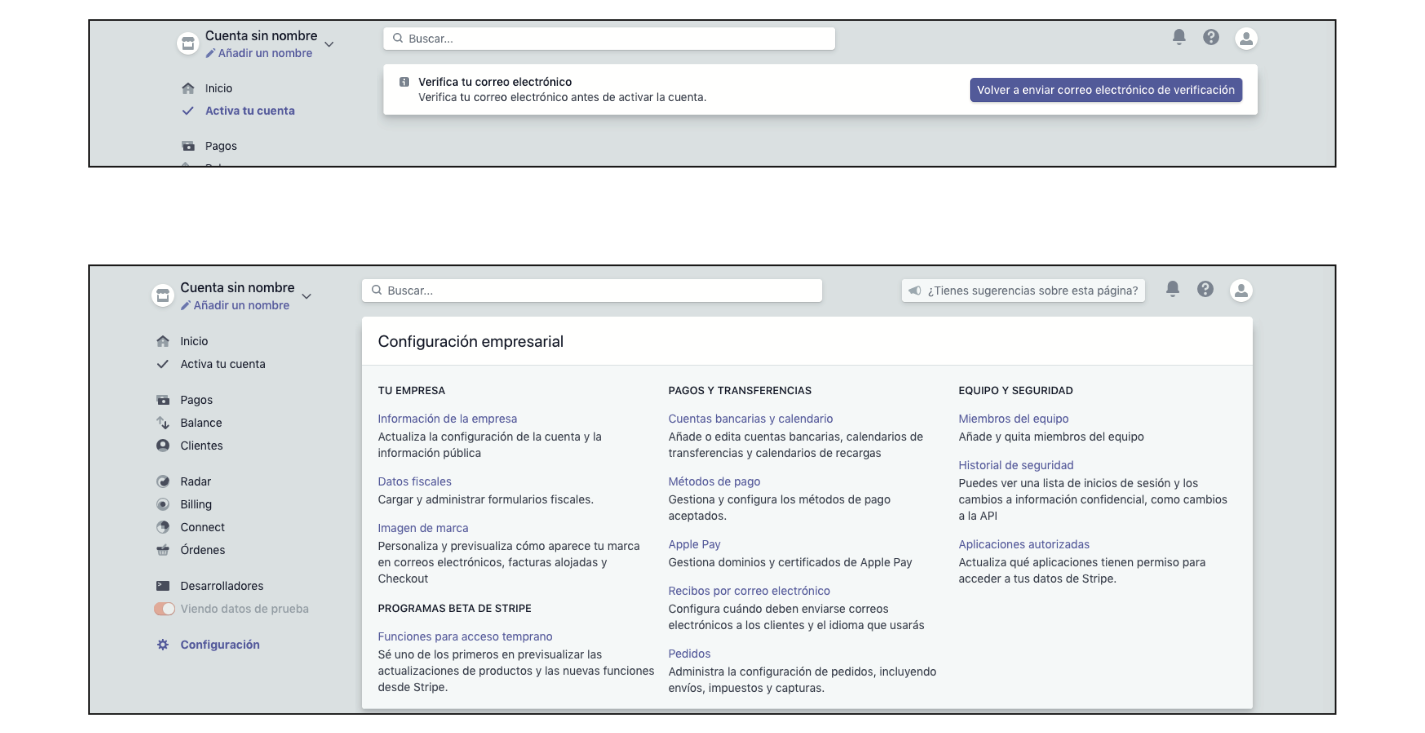Click the user avatar icon in the upper window

[x=1246, y=38]
